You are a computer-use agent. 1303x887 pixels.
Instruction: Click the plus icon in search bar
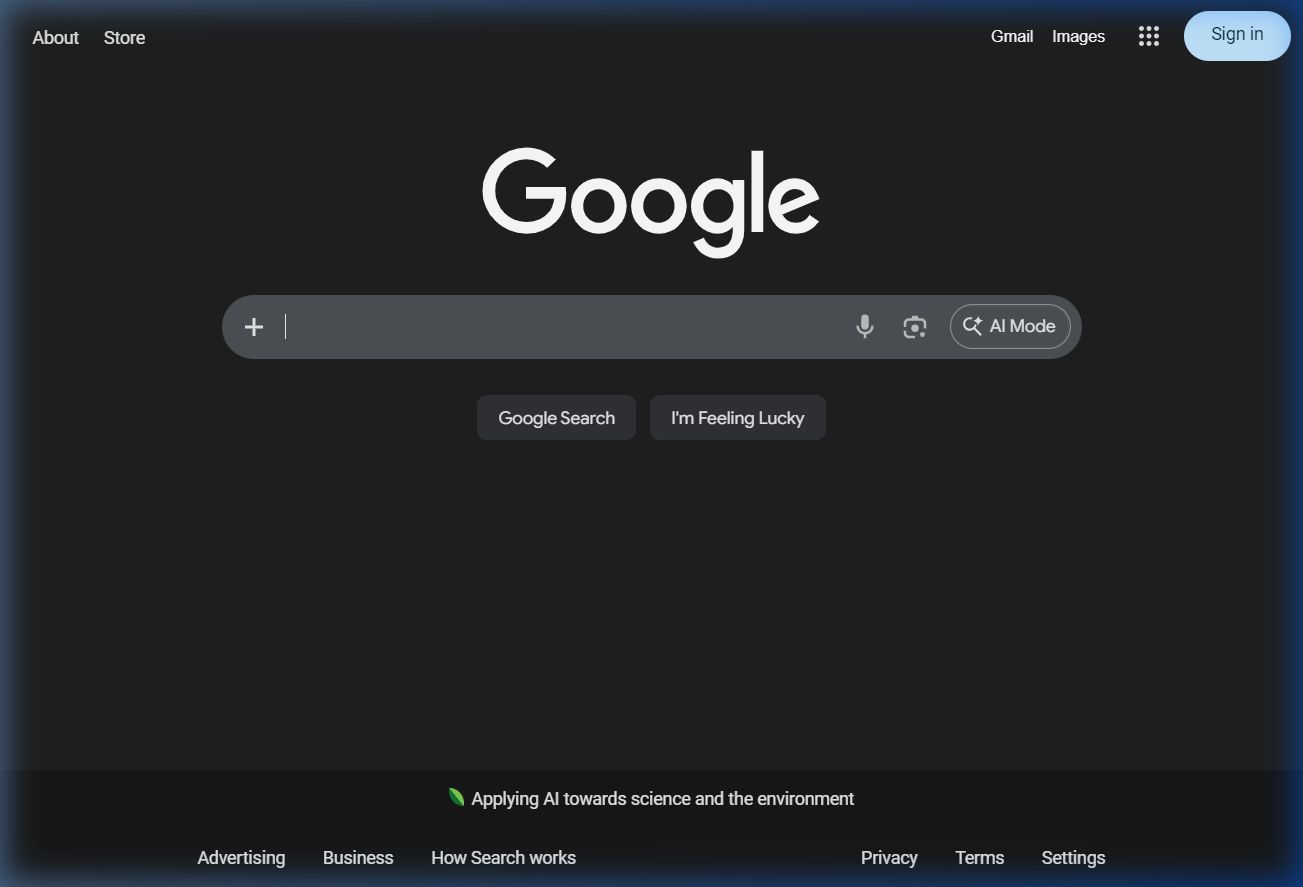tap(254, 327)
